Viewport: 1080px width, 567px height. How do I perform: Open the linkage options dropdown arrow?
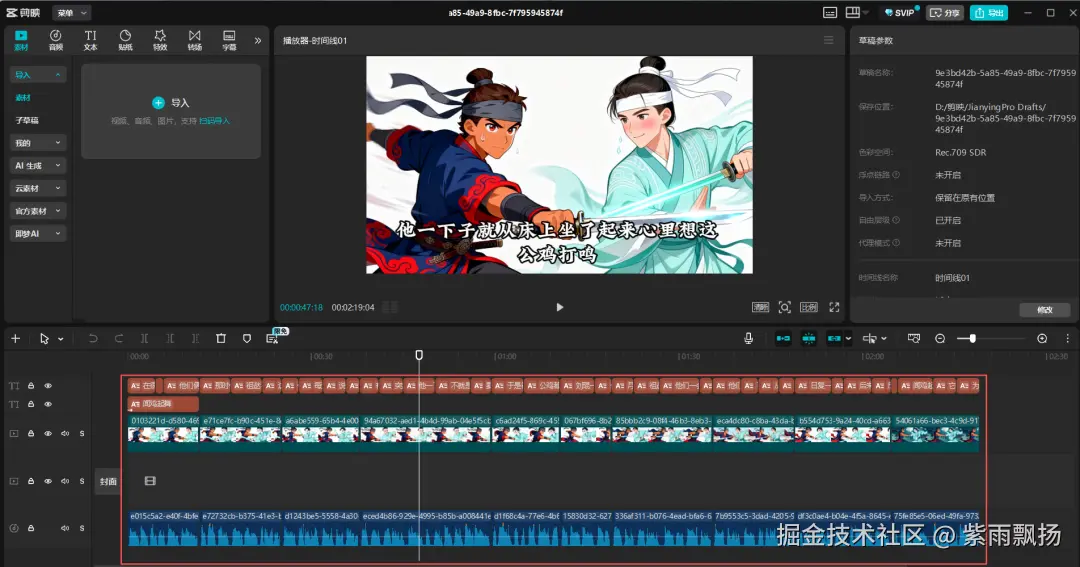[849, 338]
